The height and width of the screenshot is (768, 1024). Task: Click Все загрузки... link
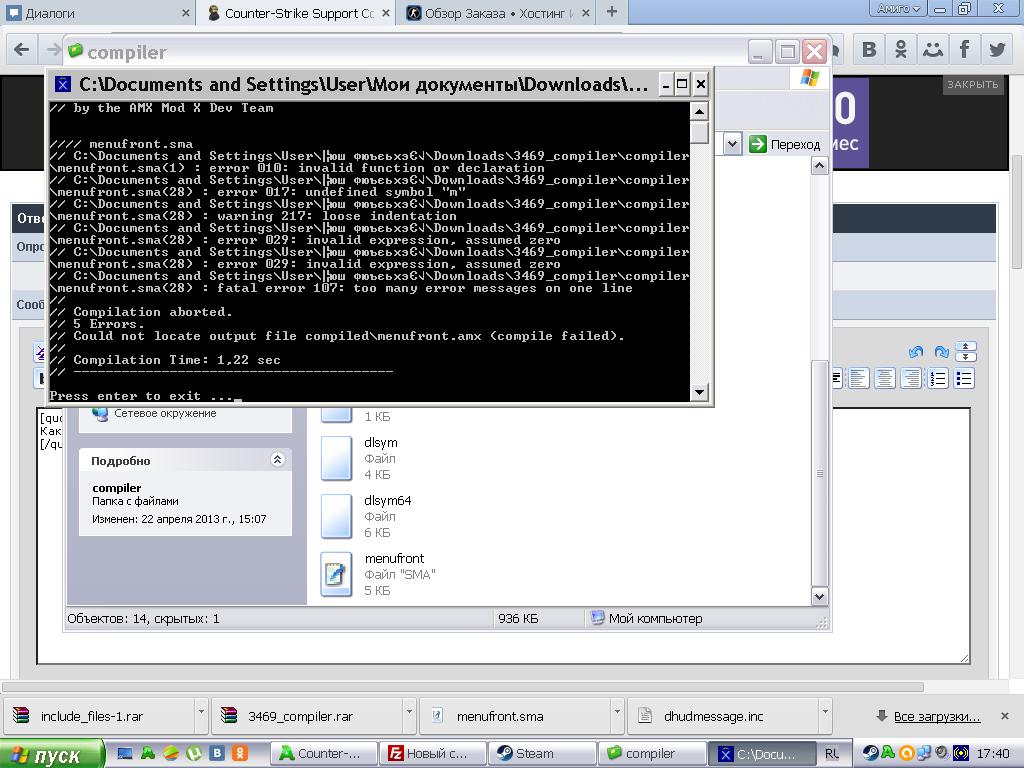936,716
